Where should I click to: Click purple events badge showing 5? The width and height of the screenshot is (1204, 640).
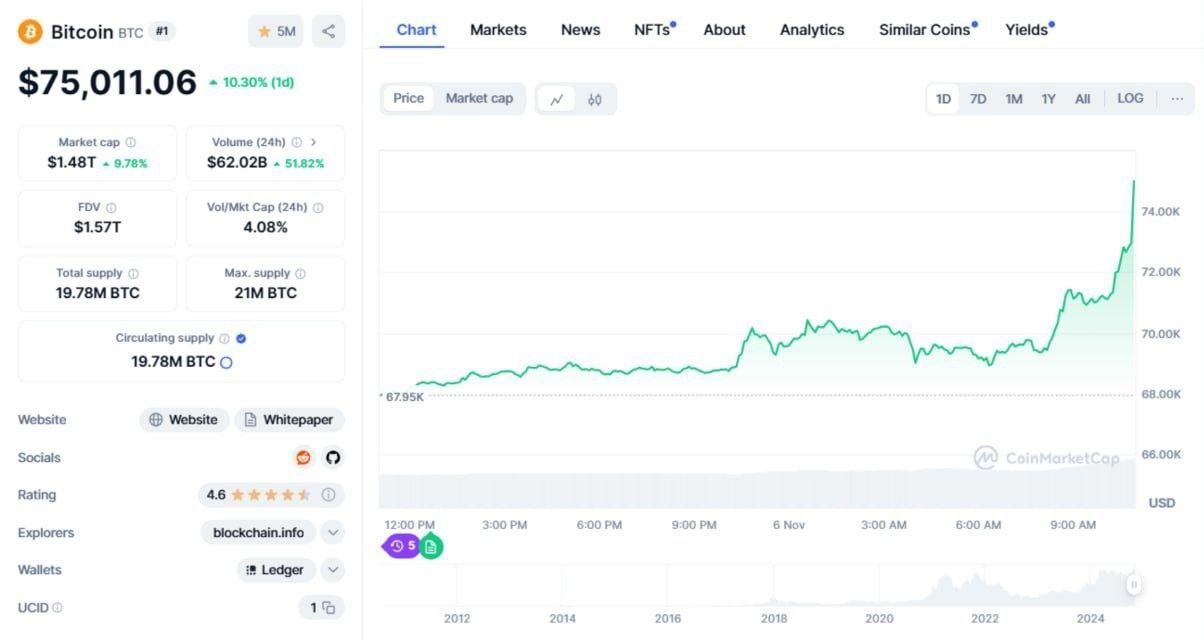[x=401, y=546]
